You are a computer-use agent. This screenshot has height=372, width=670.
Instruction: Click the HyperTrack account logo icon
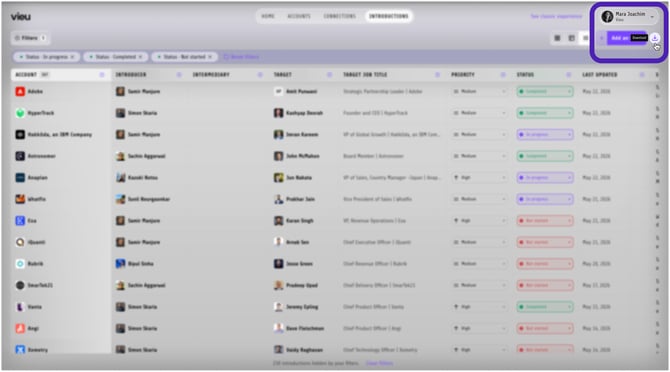click(20, 113)
